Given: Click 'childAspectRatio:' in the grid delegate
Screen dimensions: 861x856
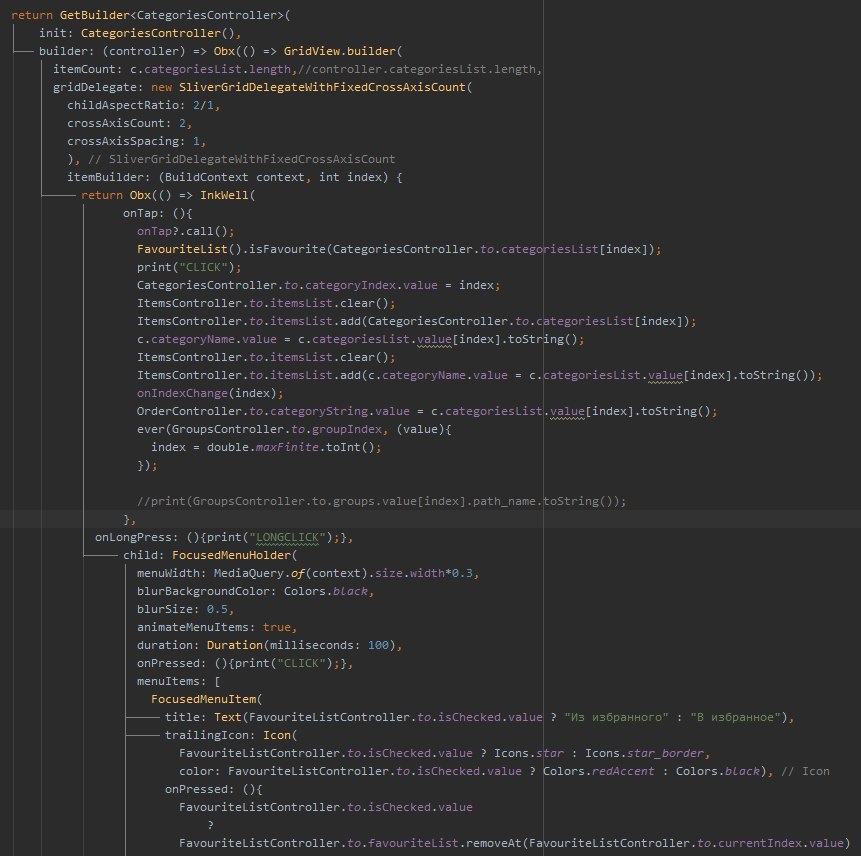Looking at the screenshot, I should [126, 105].
